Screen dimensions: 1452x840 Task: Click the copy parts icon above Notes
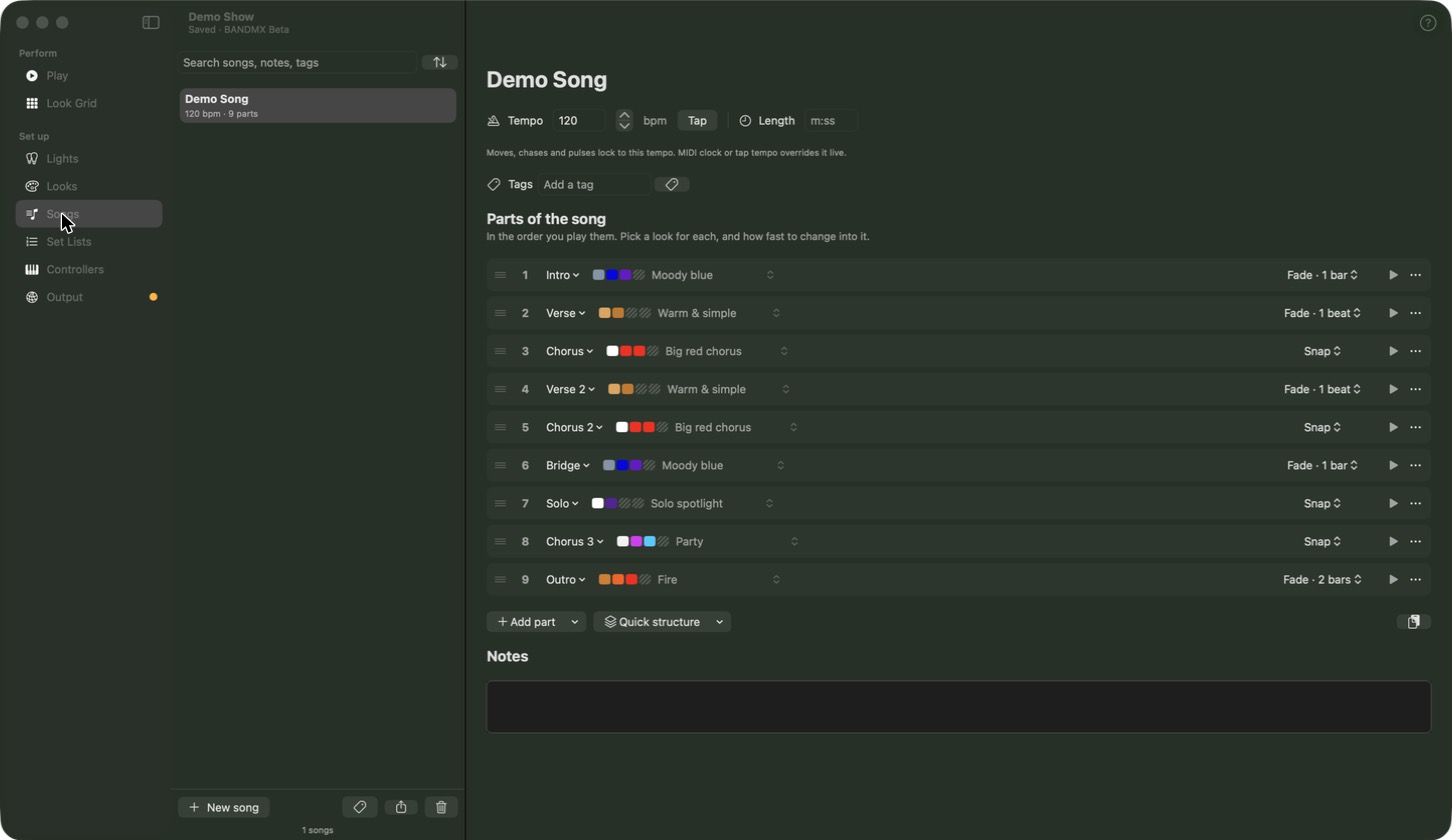click(x=1414, y=622)
